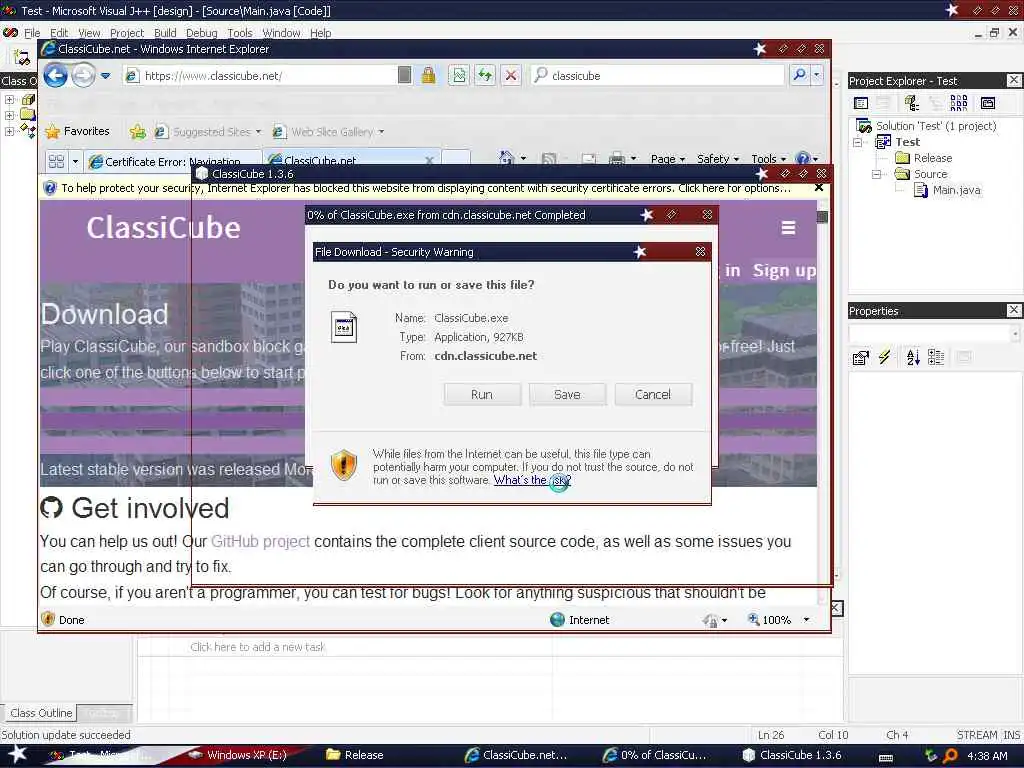Image resolution: width=1024 pixels, height=768 pixels.
Task: Click Project Explorer Properties window icon
Action: [988, 103]
